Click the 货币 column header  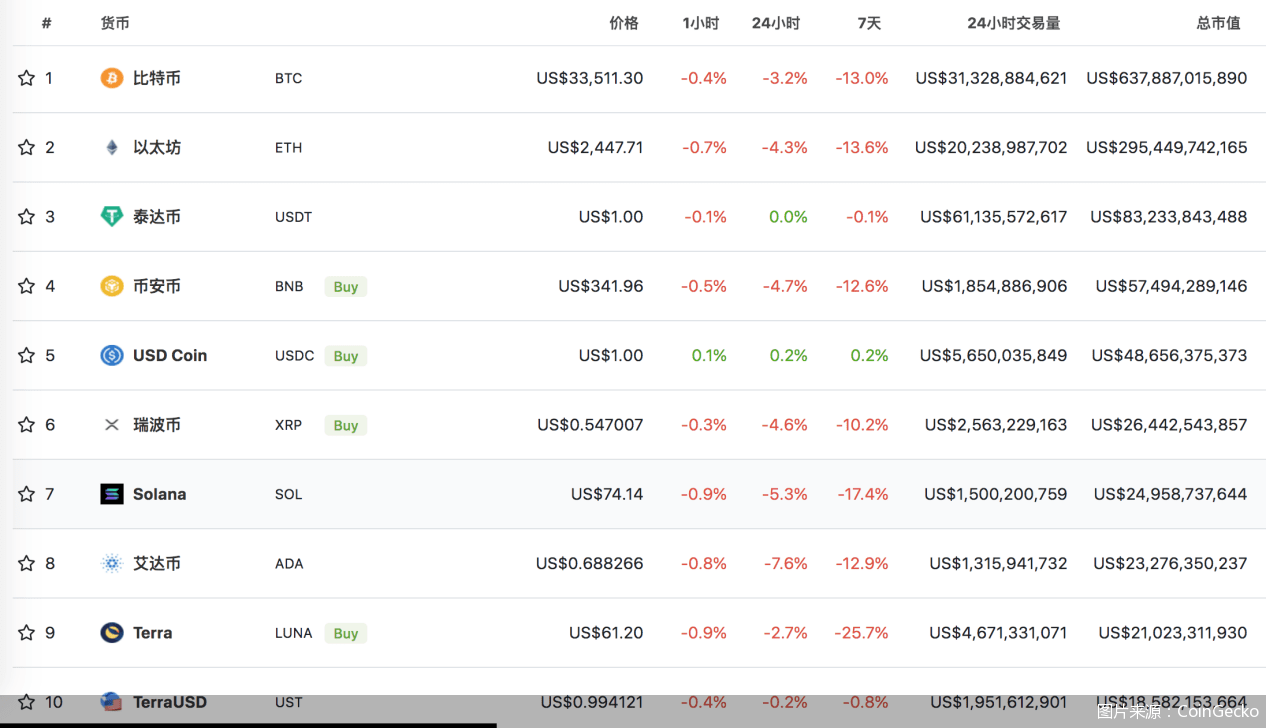click(115, 23)
